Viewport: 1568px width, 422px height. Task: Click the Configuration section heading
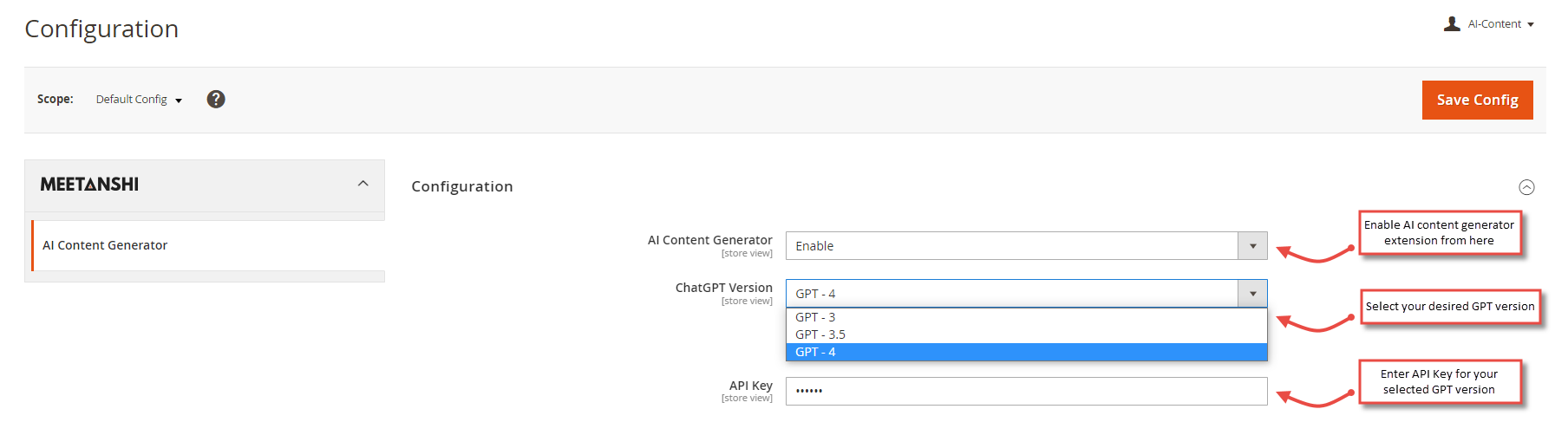pos(461,186)
